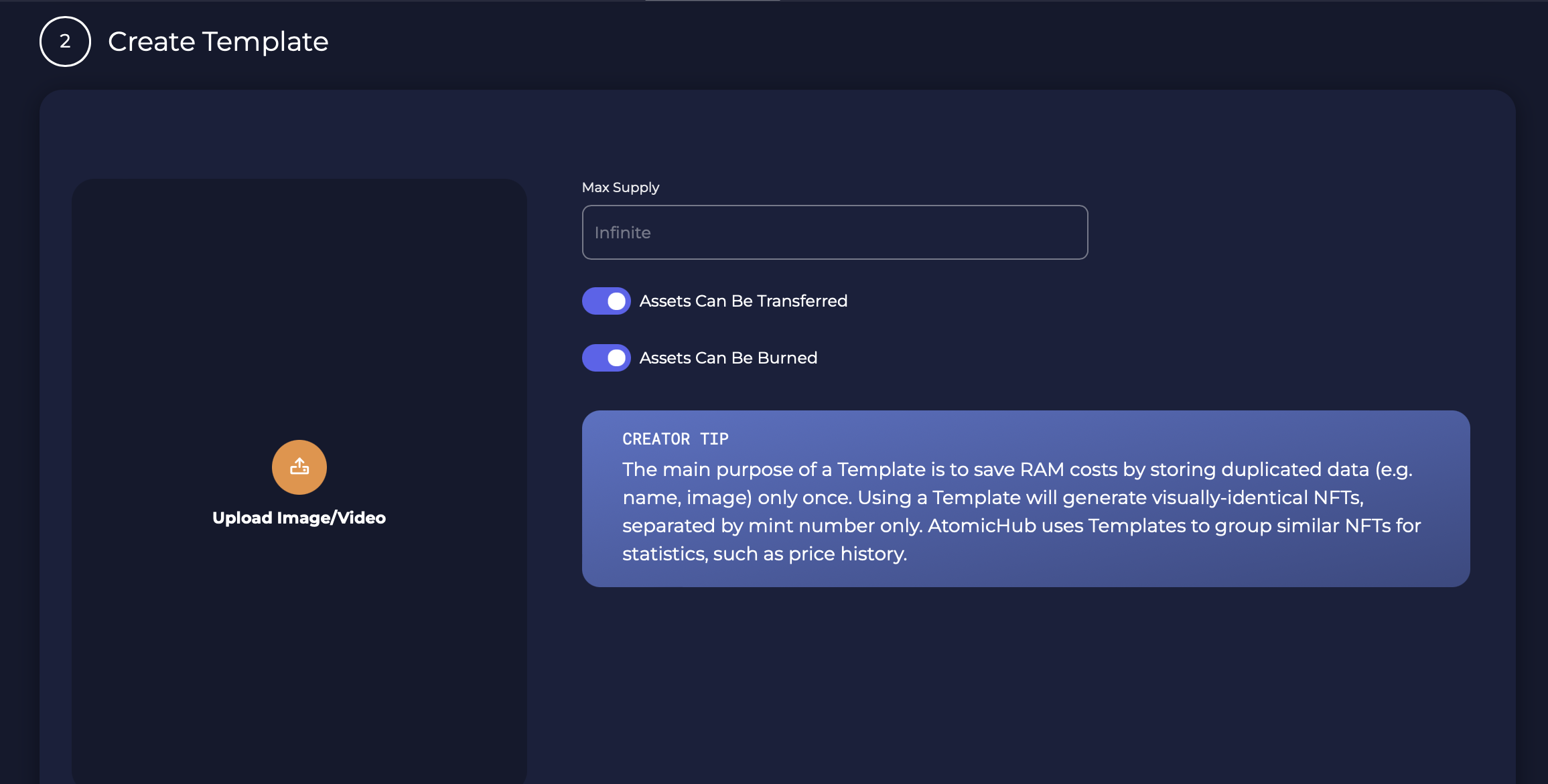
Task: Click the white knob of the Transferred toggle
Action: point(616,301)
